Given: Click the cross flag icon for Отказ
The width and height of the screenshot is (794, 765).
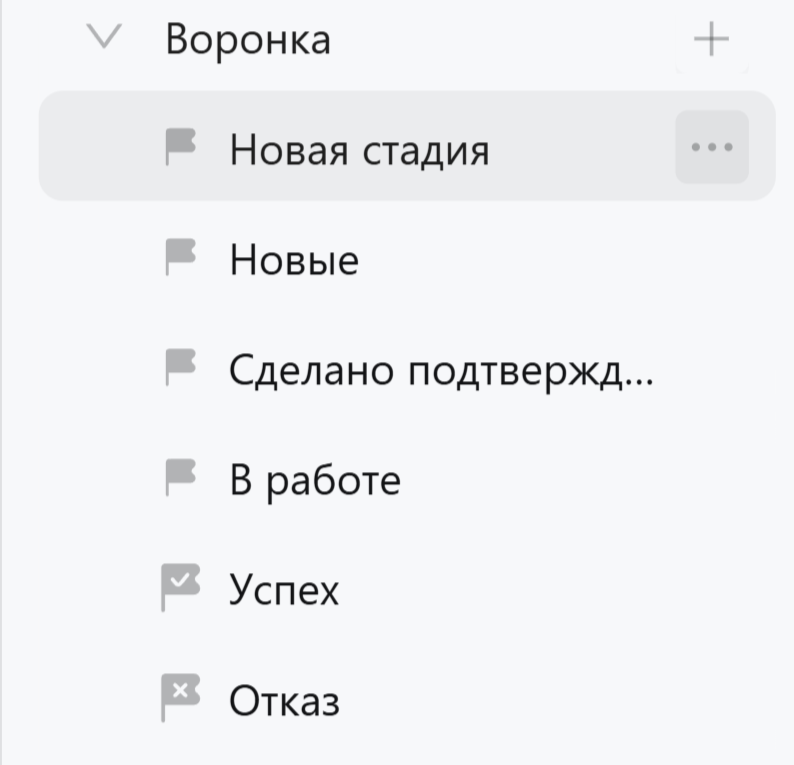Looking at the screenshot, I should point(180,697).
